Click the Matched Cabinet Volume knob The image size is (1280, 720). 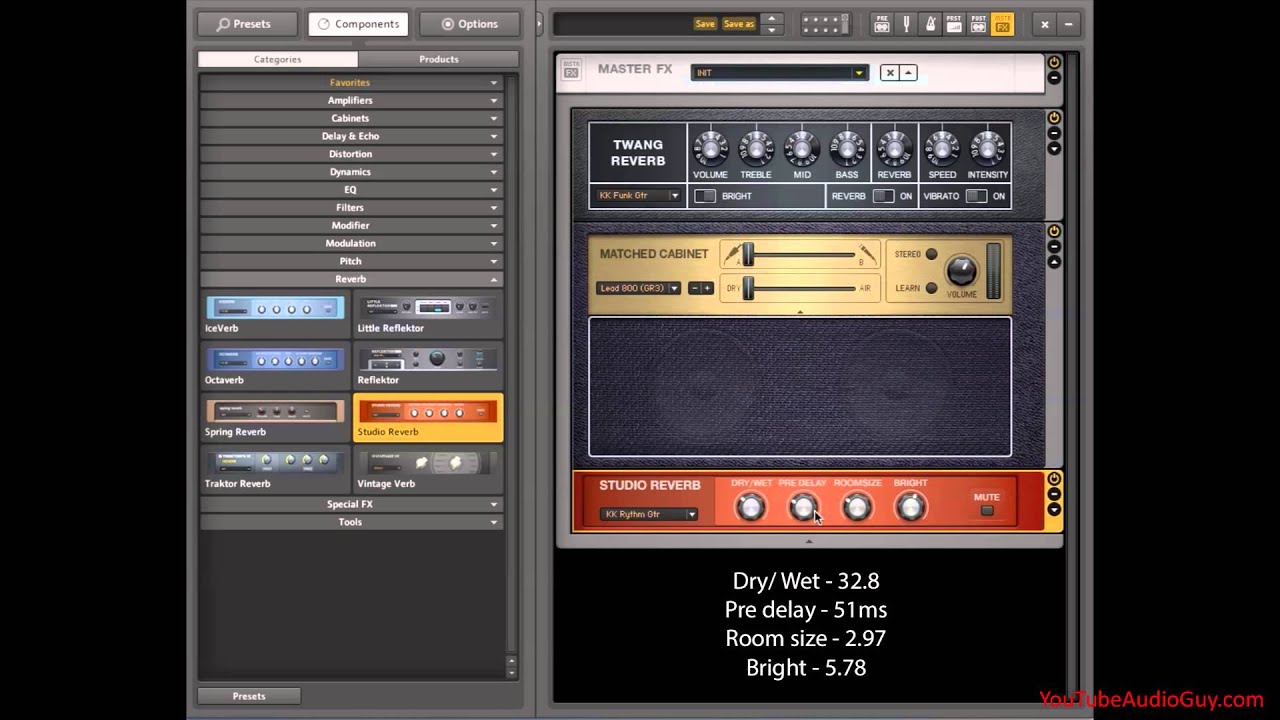pos(961,270)
